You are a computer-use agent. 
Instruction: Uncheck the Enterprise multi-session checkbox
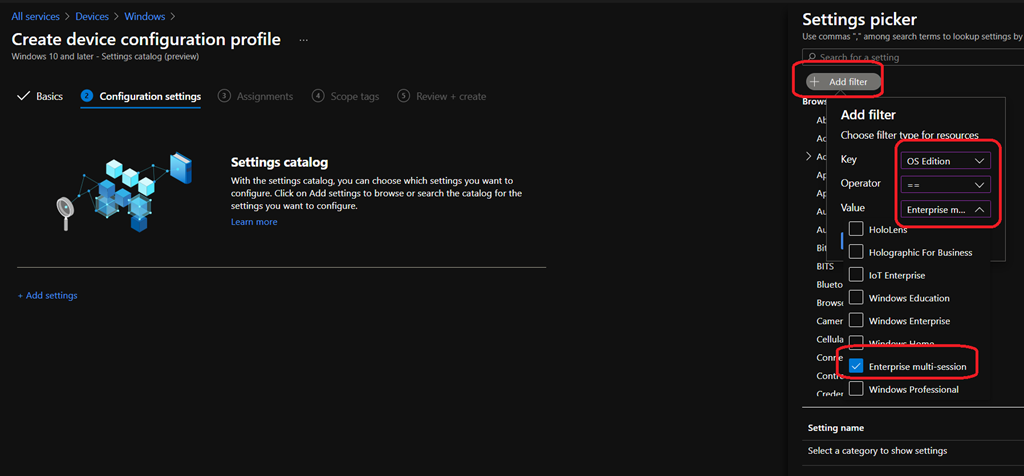pyautogui.click(x=856, y=367)
